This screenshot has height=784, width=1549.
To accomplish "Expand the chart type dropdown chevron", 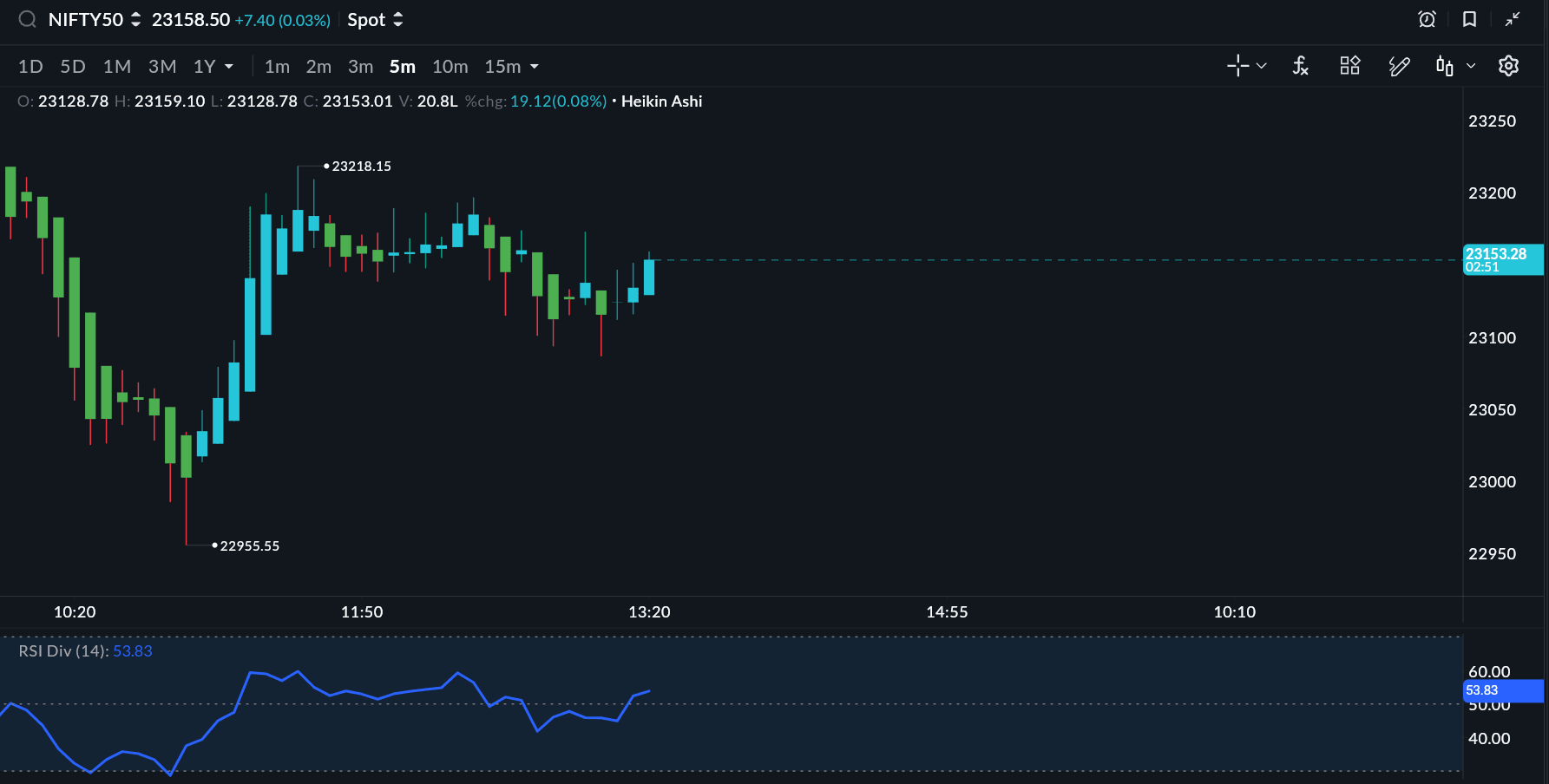I will [x=1471, y=66].
